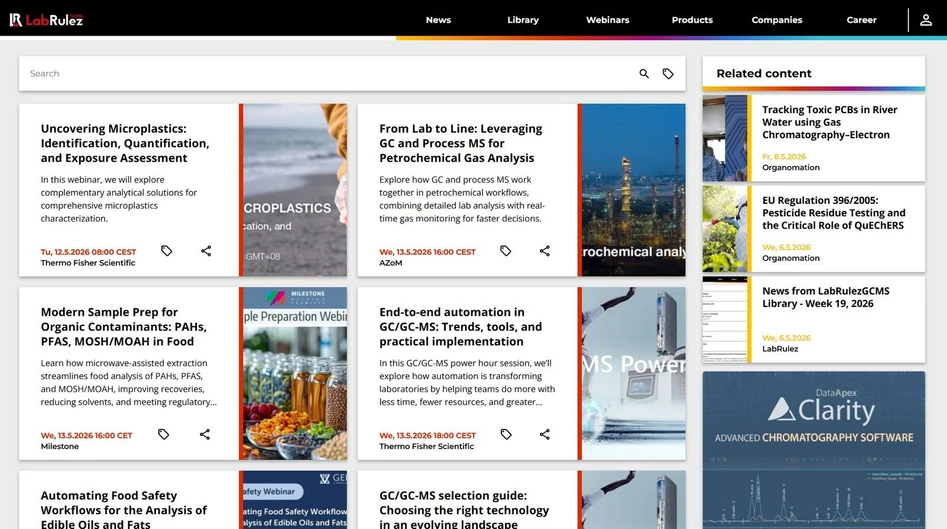Open News from LabRulezGCMS Library Week 19
Viewport: 947px width, 529px height.
(x=826, y=297)
